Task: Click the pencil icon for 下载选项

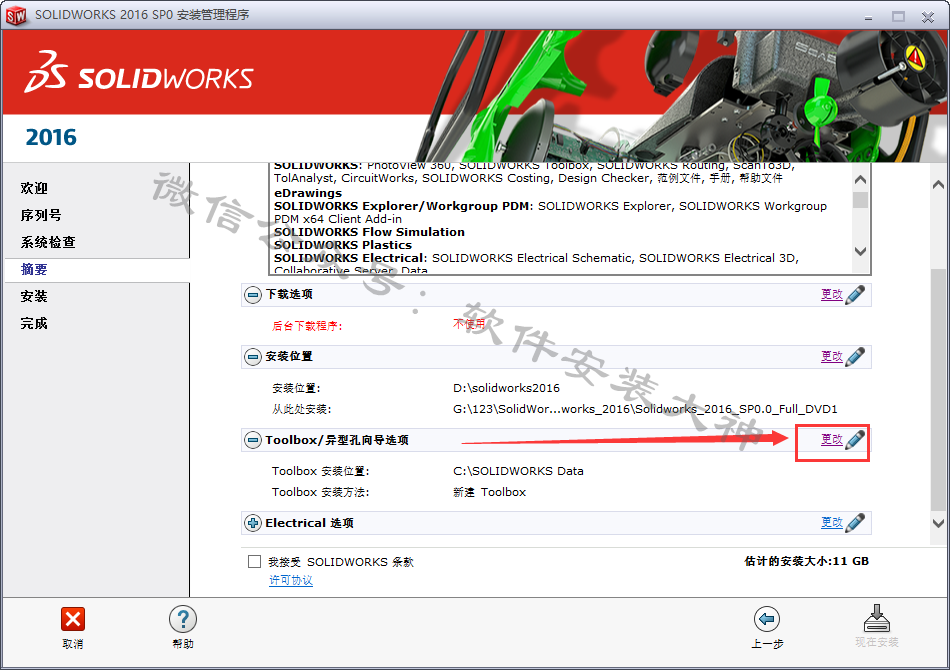Action: coord(855,295)
